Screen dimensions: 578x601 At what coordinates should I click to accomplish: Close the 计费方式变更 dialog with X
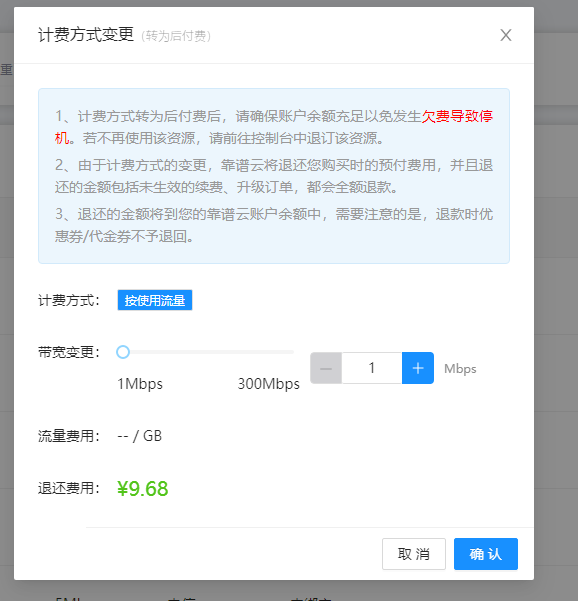coord(506,35)
